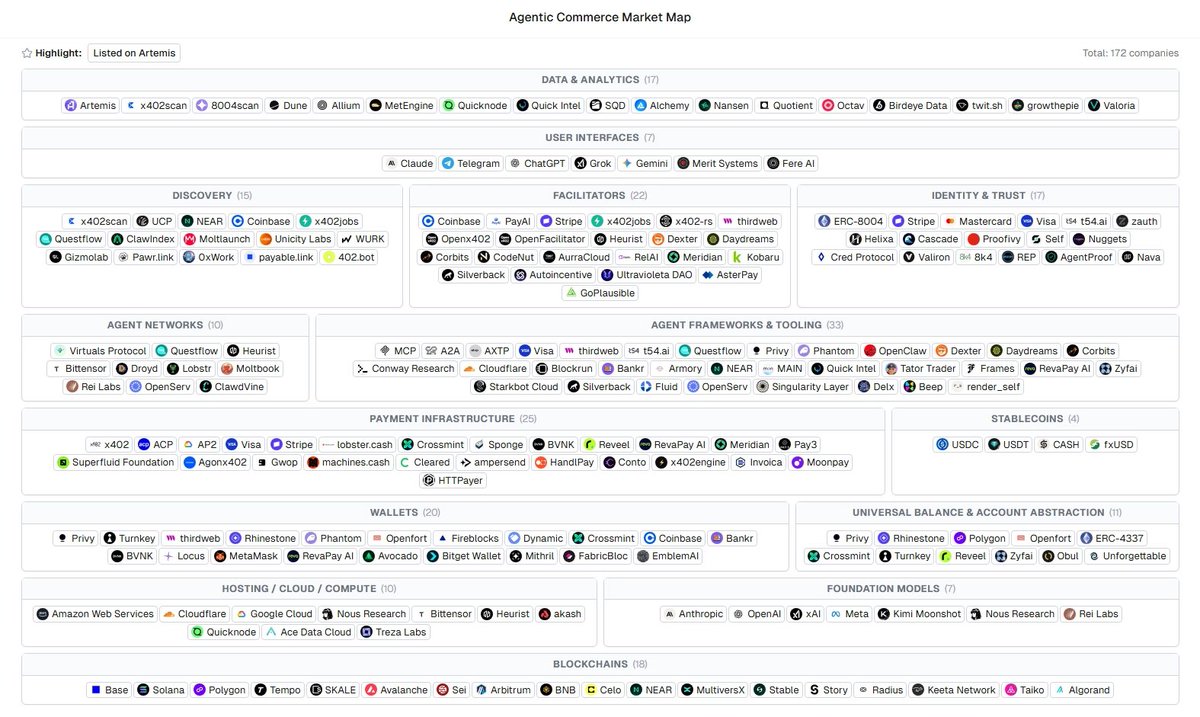Select the Solana blockchain chip

160,690
